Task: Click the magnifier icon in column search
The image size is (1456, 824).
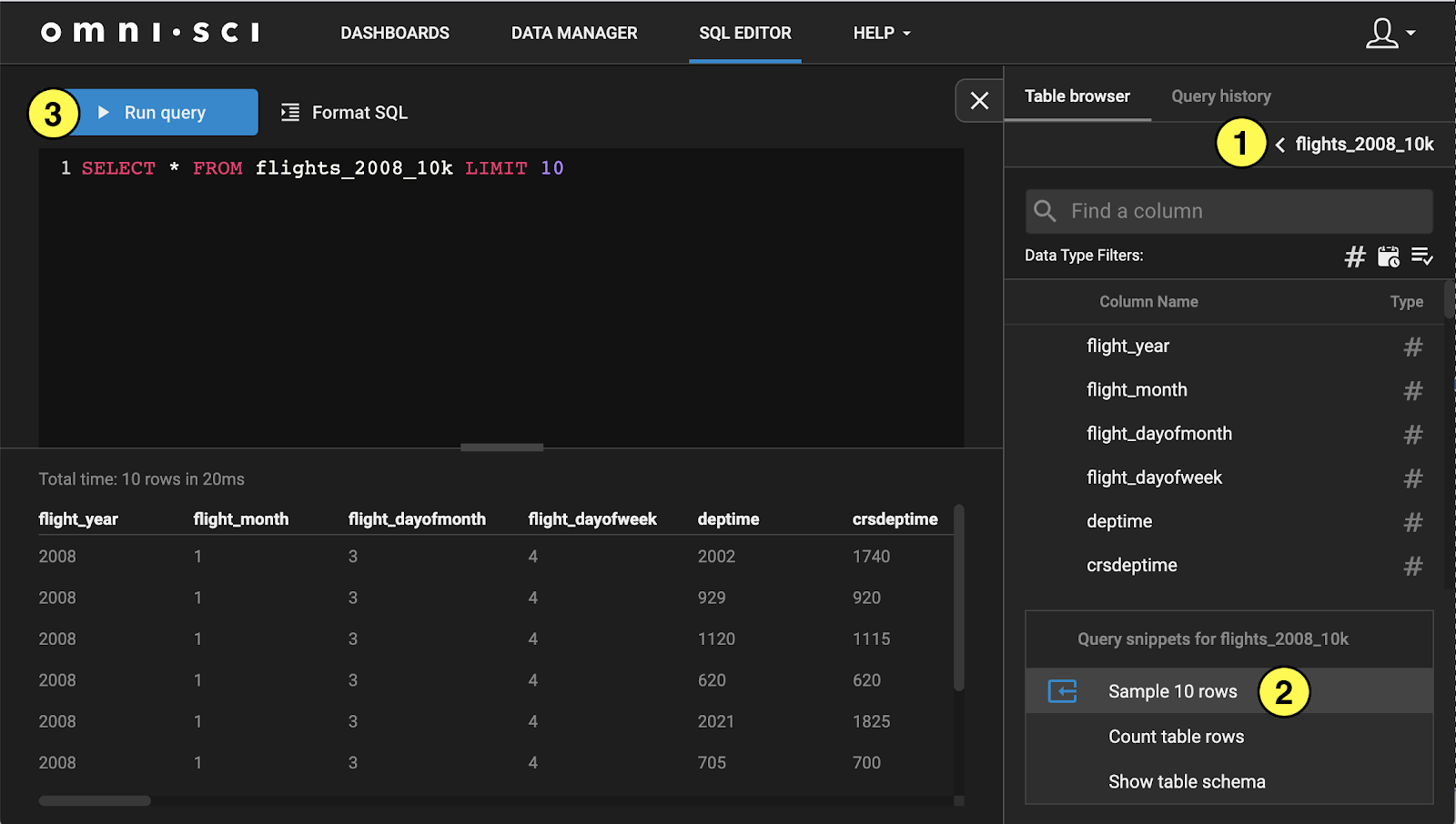Action: point(1045,211)
